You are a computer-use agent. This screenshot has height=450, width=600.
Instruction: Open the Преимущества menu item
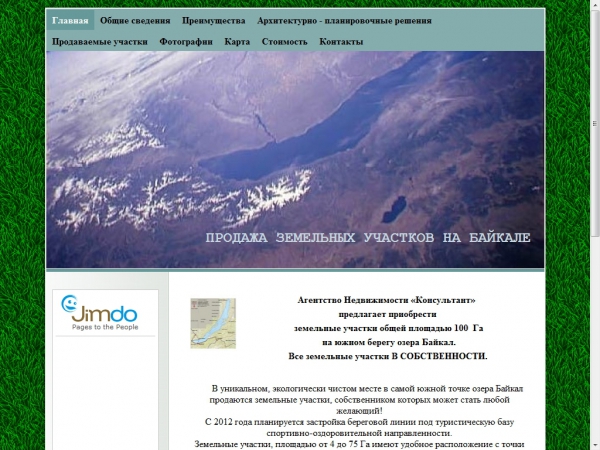tap(214, 21)
